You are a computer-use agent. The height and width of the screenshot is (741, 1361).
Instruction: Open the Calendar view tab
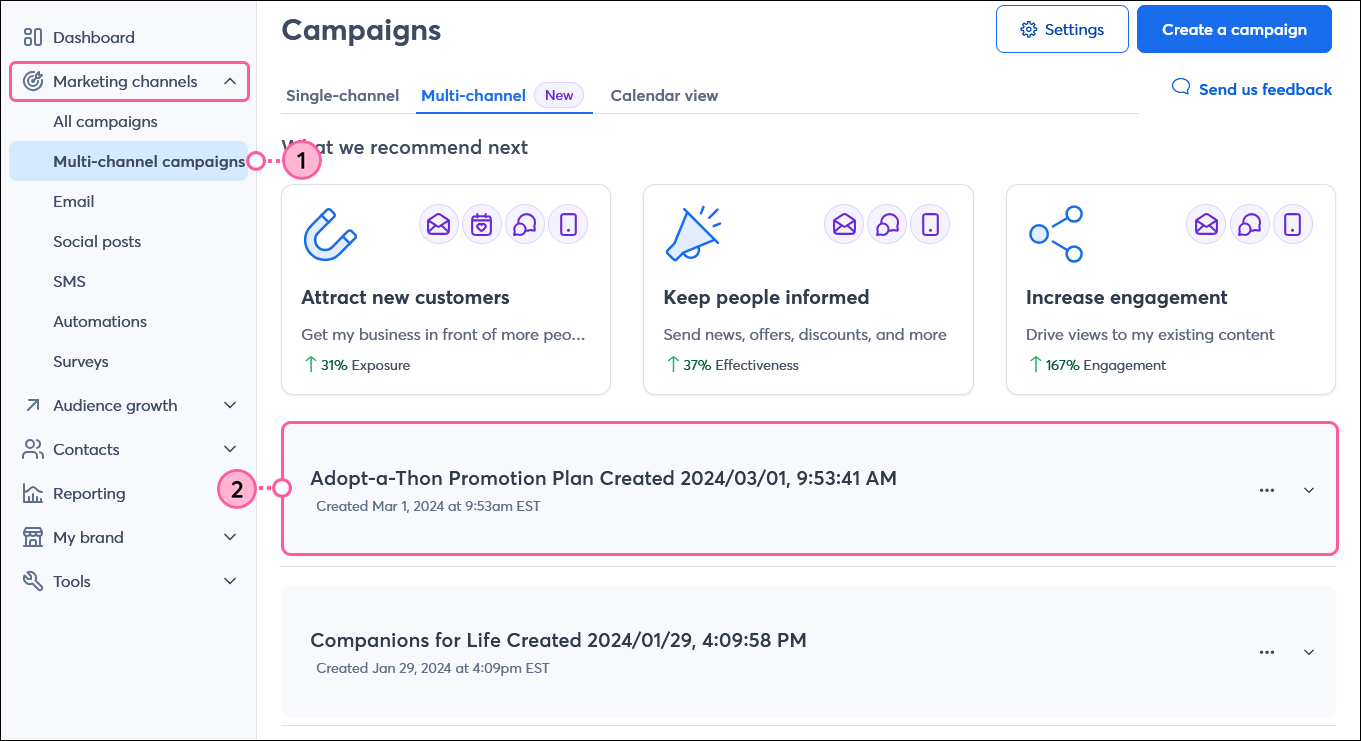(x=664, y=96)
